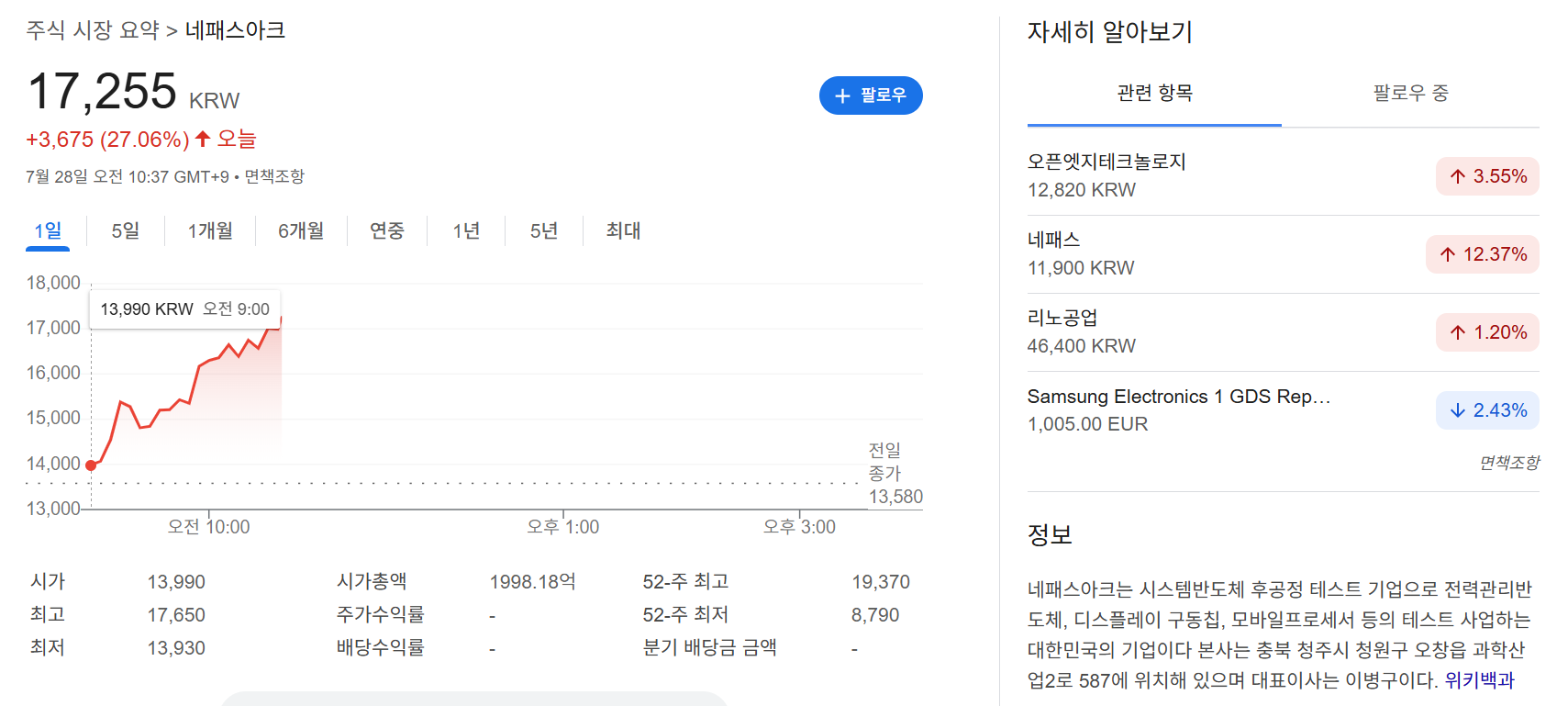Click the 최고 value 17,650
This screenshot has height=706, width=1568.
pyautogui.click(x=176, y=615)
